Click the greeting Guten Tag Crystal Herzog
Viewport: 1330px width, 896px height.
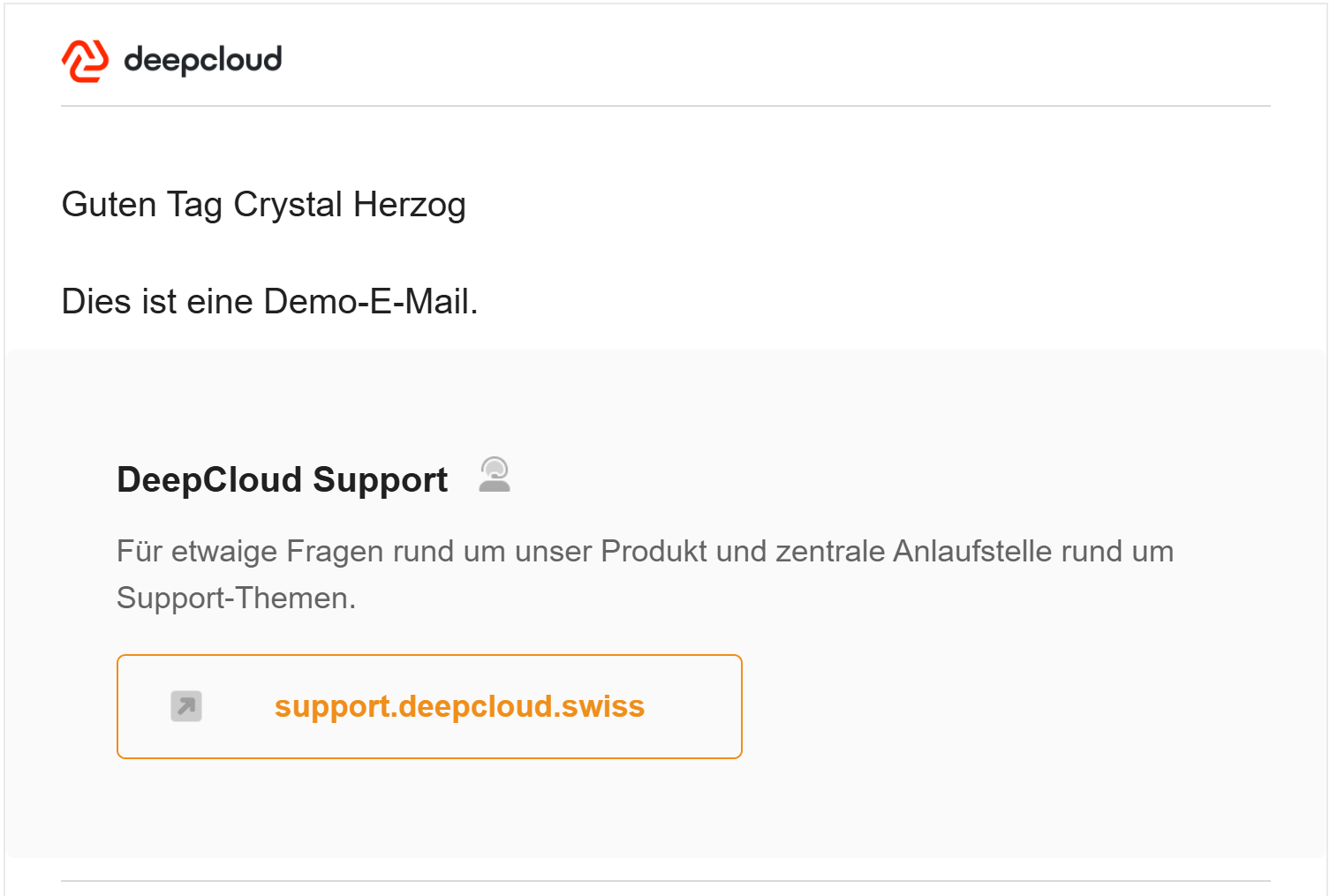click(263, 205)
